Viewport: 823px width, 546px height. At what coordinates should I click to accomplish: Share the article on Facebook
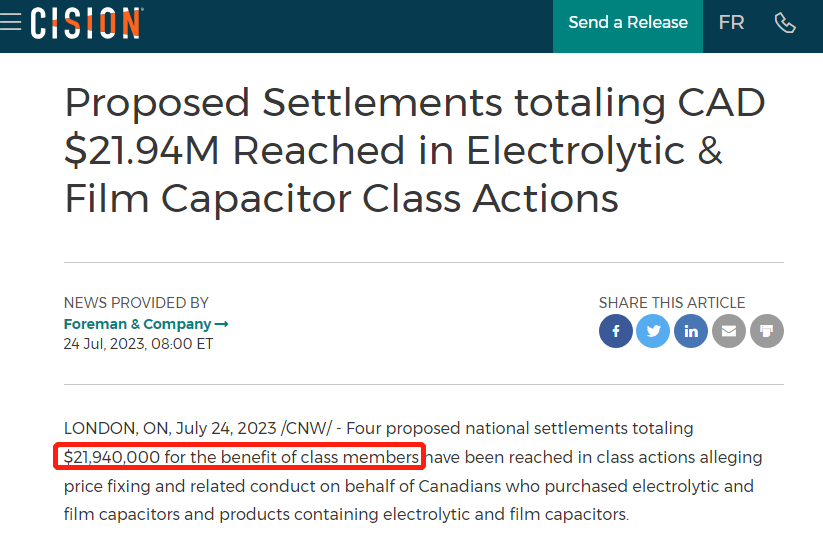coord(616,331)
